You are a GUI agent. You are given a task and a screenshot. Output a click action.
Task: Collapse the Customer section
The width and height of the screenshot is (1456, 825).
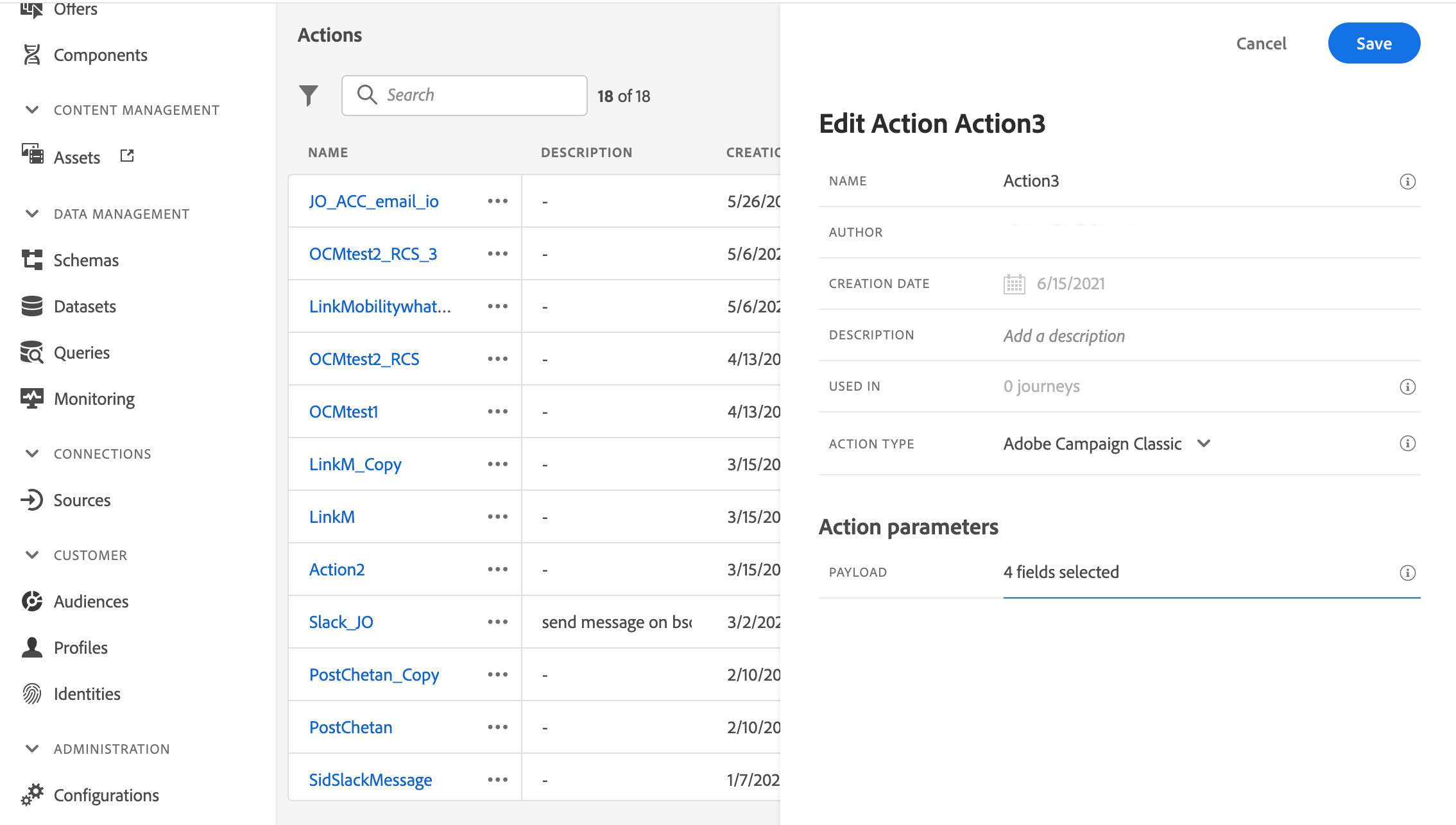[32, 555]
